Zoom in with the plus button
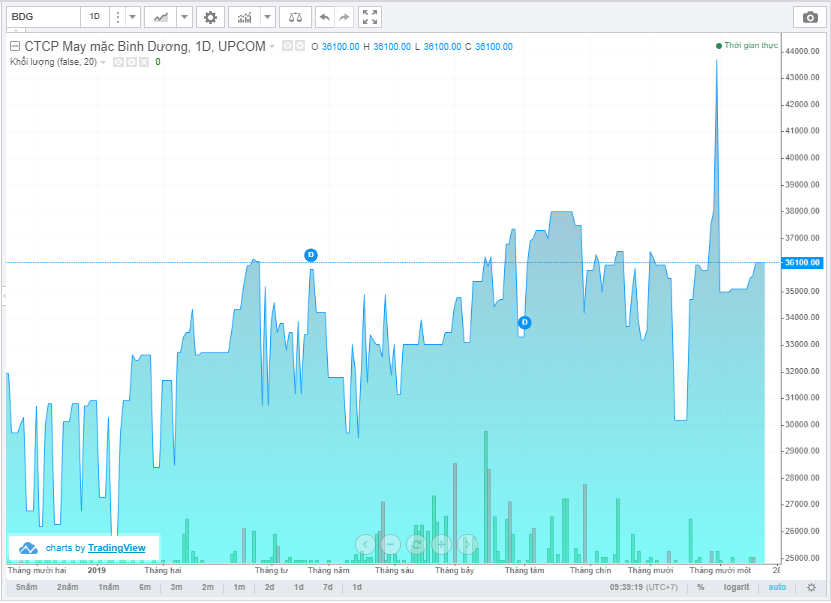 point(441,544)
